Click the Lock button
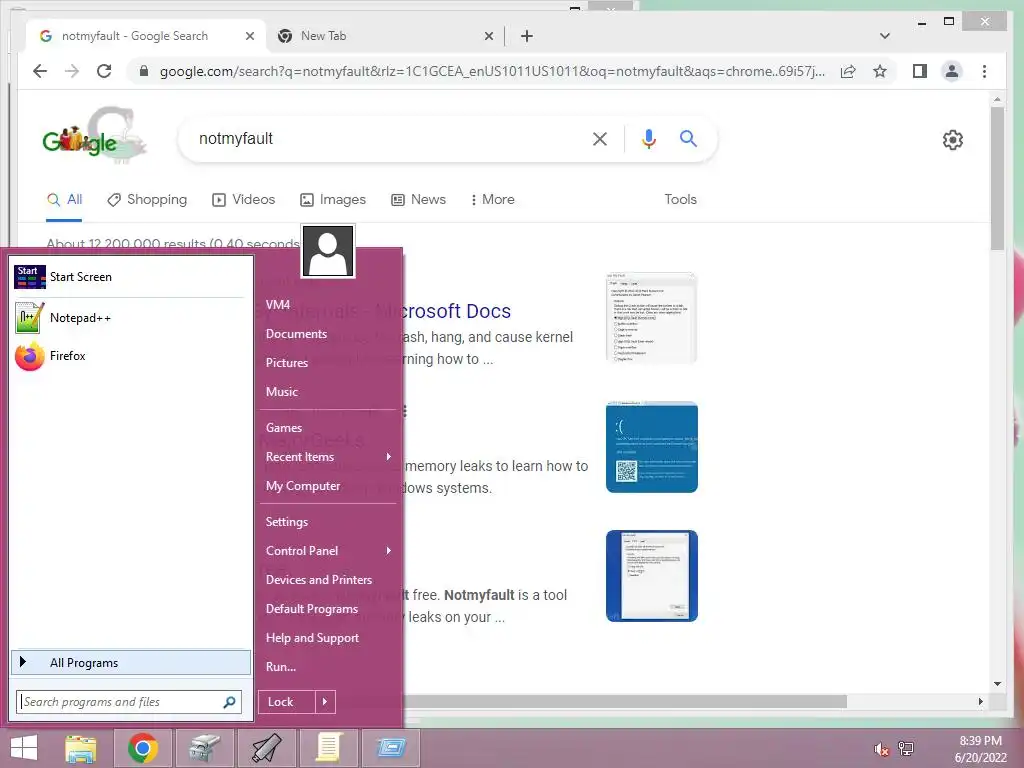The height and width of the screenshot is (768, 1024). coord(287,702)
